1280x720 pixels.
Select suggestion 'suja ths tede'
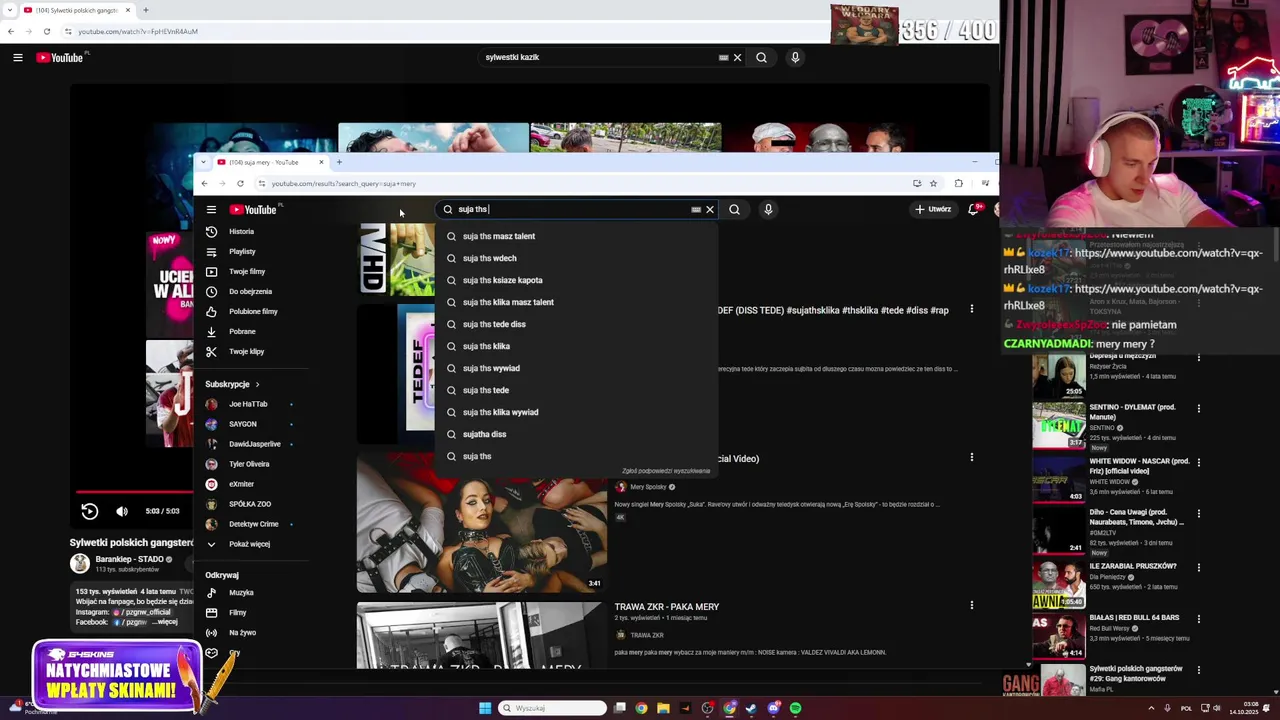click(576, 391)
